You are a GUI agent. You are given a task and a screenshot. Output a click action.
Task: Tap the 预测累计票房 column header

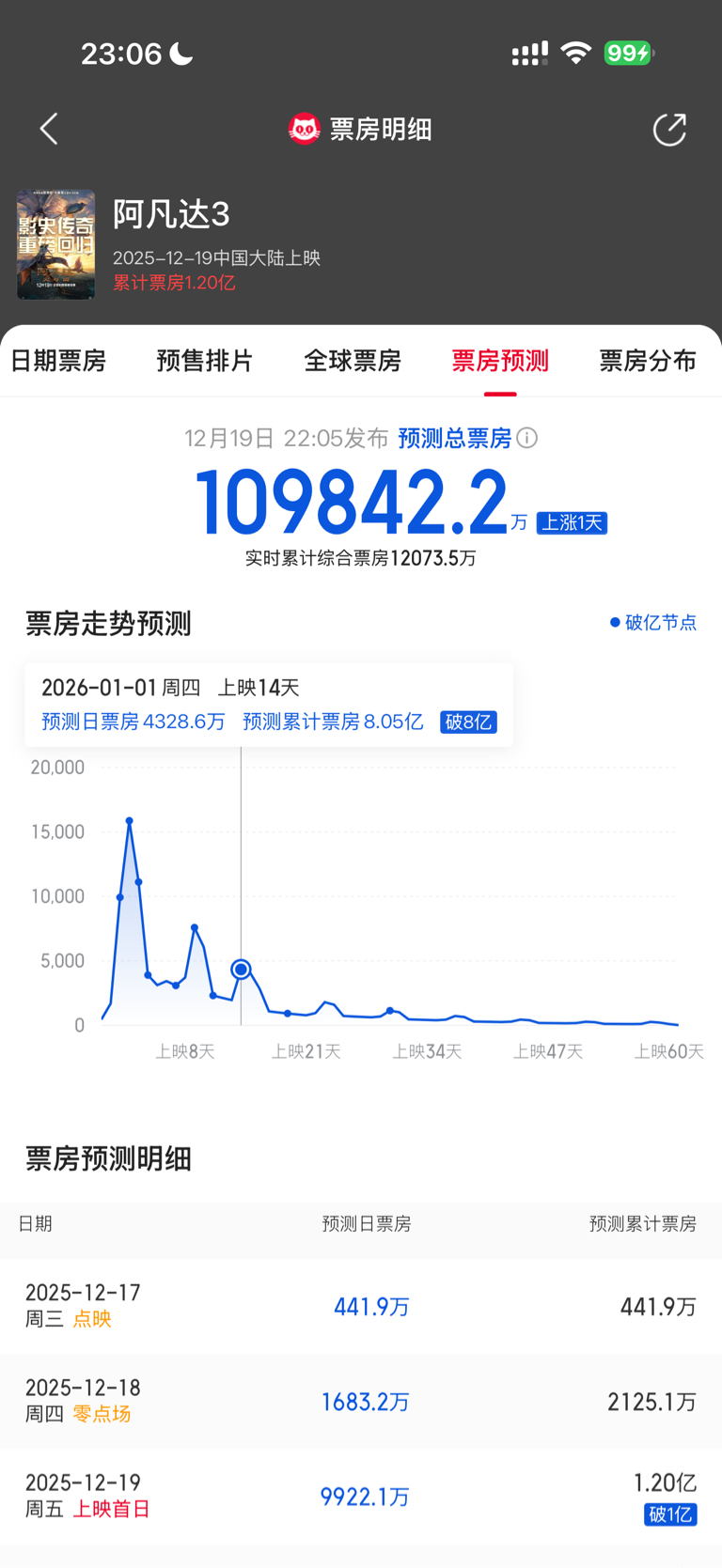(x=643, y=1223)
